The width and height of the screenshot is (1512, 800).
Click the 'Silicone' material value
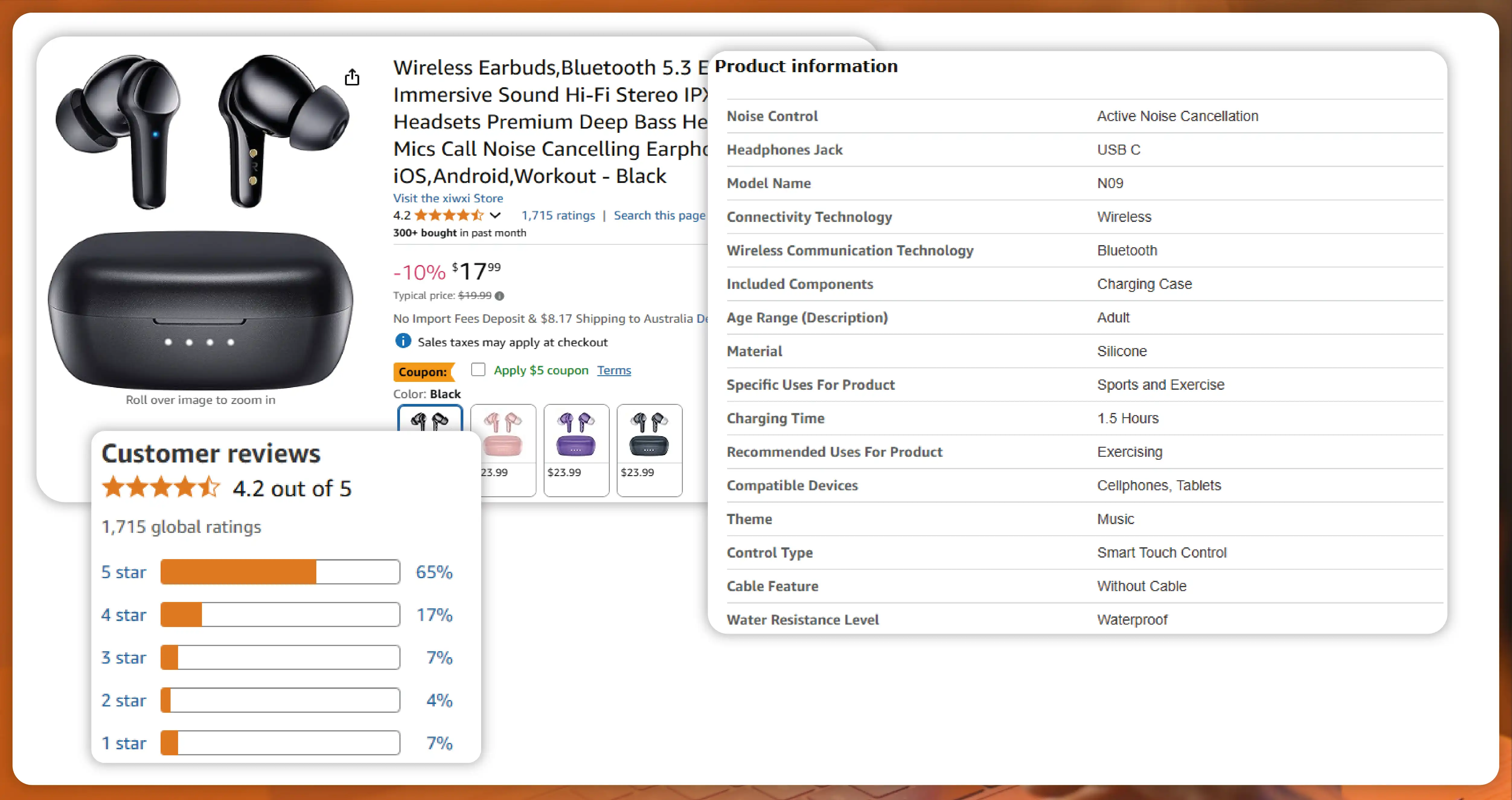point(1122,352)
